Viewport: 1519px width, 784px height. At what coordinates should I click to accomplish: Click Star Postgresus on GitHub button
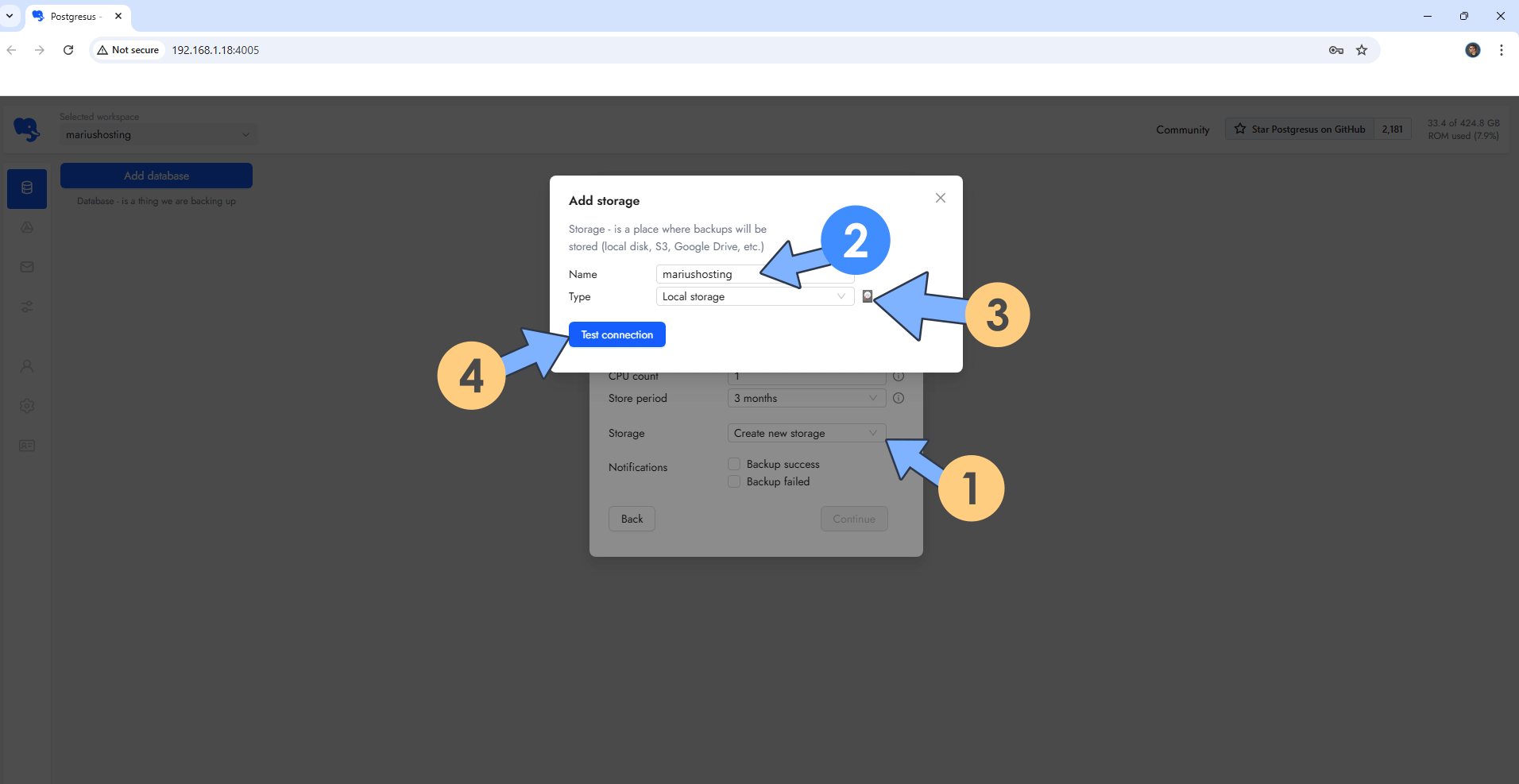(x=1300, y=129)
